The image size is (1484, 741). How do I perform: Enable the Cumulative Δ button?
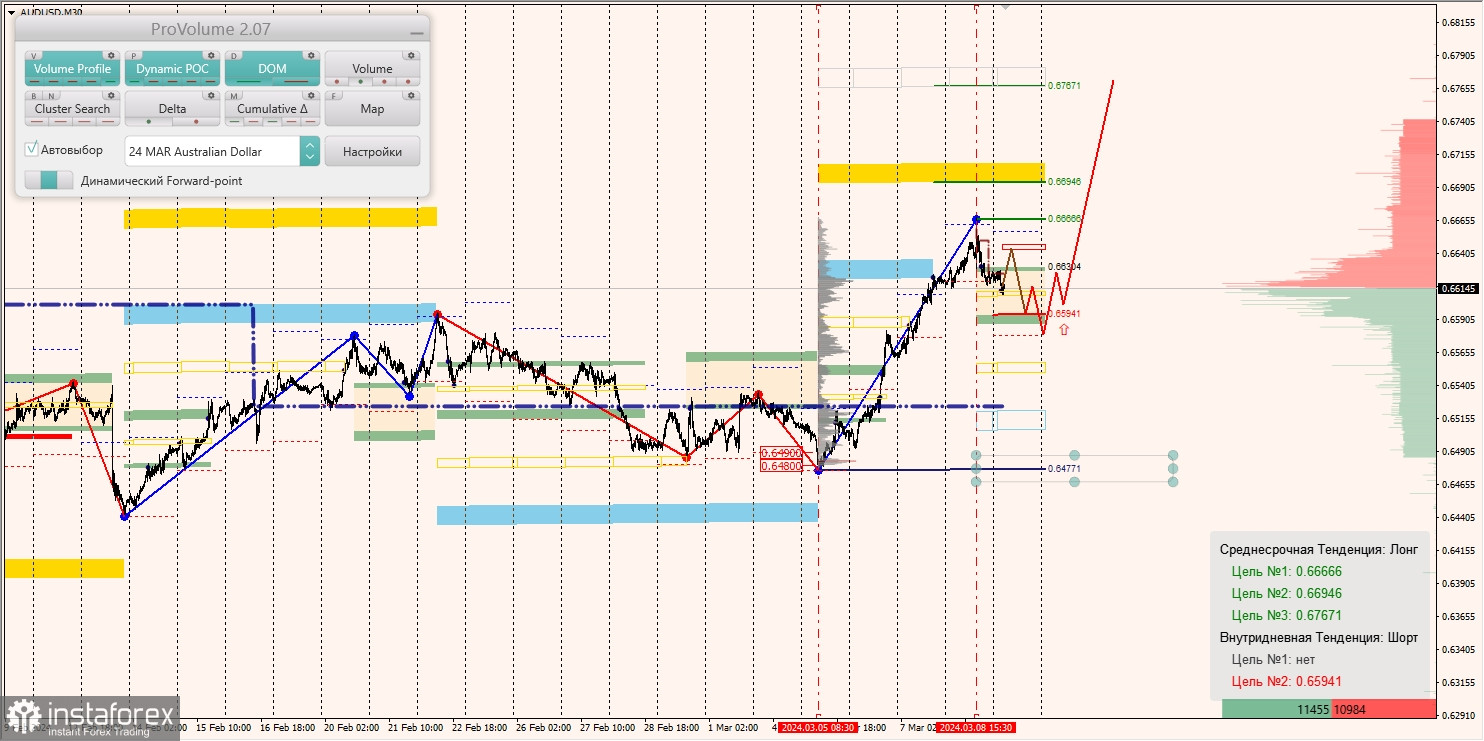click(x=272, y=108)
